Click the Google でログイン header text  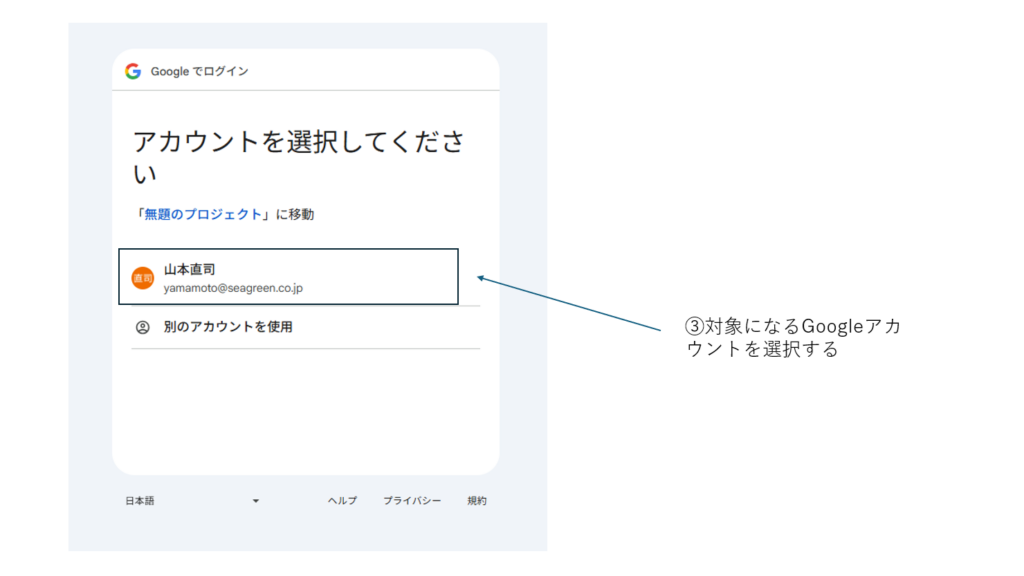(x=200, y=71)
